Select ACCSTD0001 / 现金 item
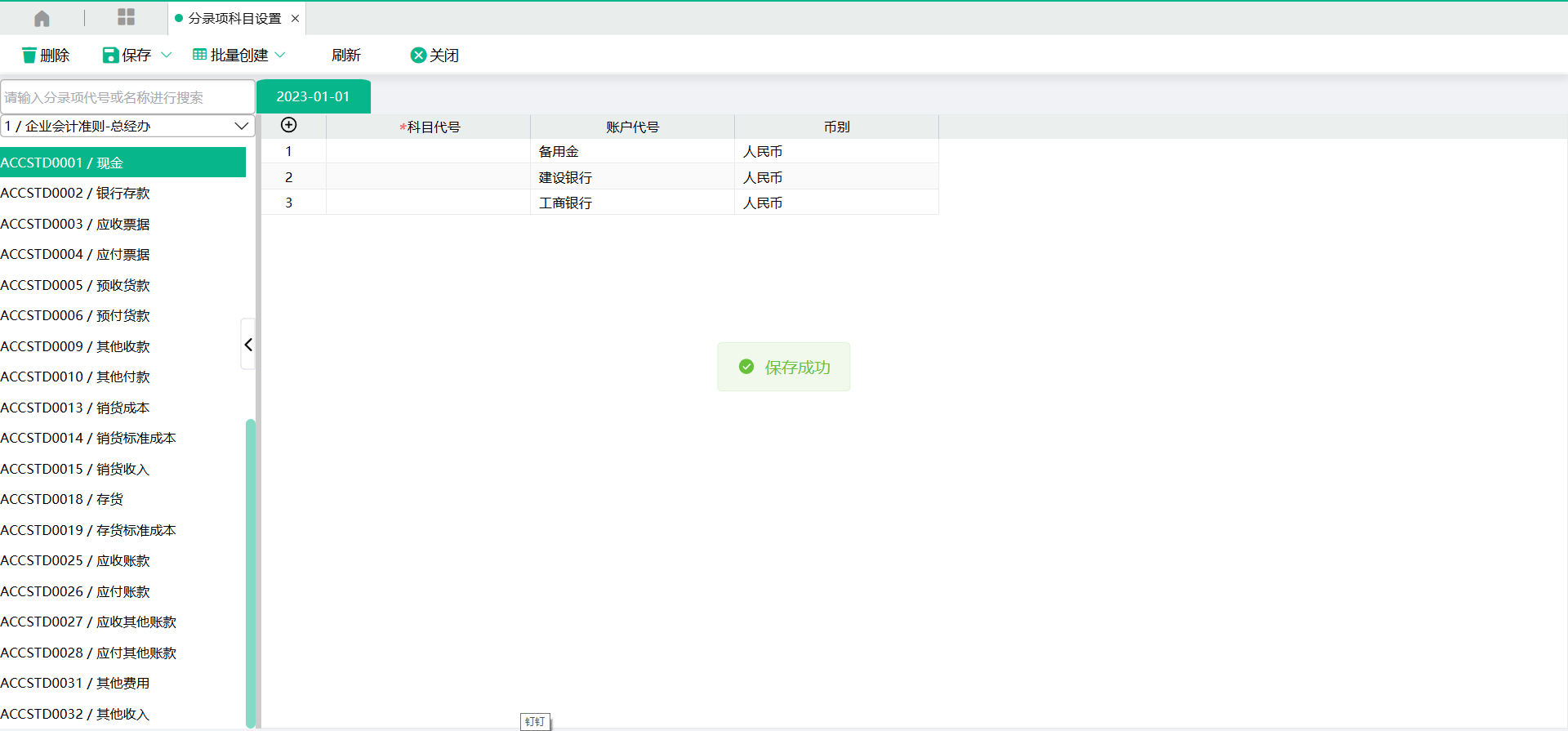Image resolution: width=1568 pixels, height=731 pixels. (x=122, y=163)
